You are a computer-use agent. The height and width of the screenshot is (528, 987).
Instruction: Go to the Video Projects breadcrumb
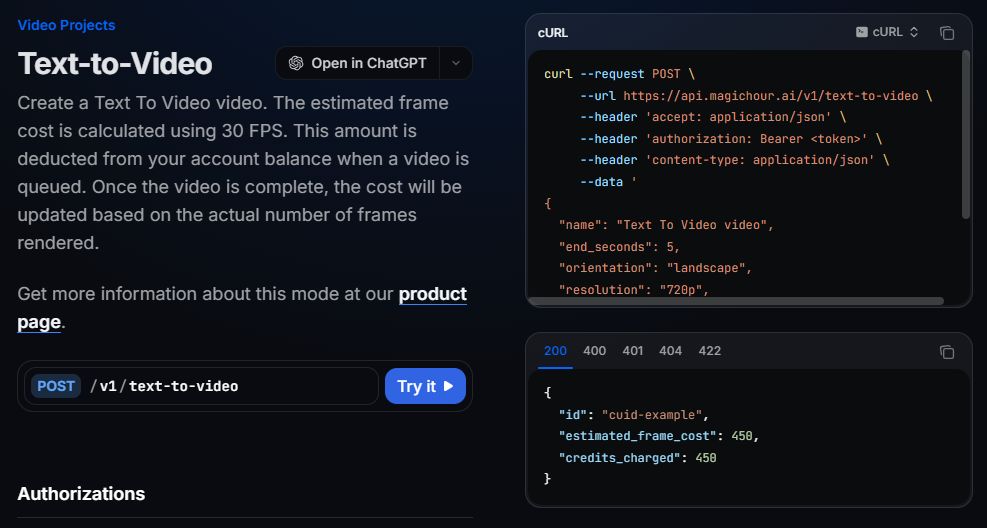66,25
